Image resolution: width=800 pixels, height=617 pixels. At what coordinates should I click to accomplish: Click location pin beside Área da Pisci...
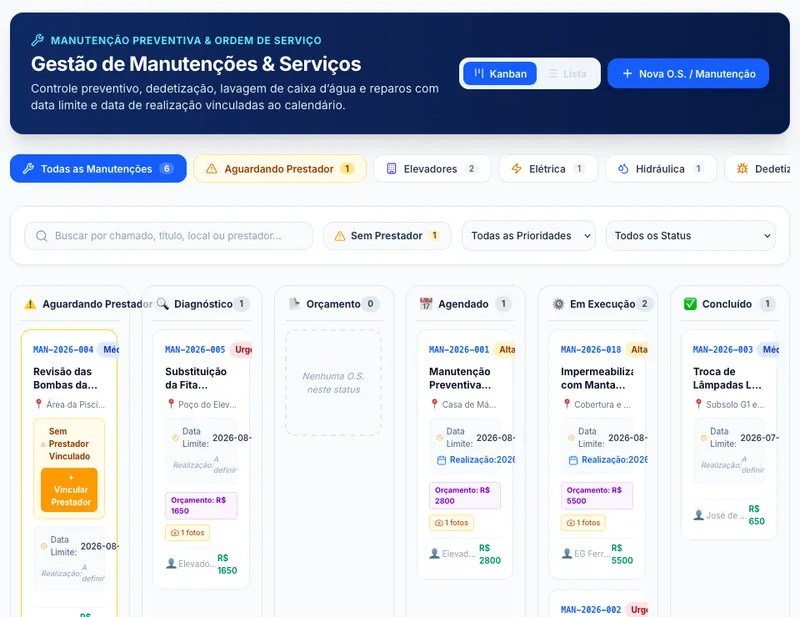(38, 404)
